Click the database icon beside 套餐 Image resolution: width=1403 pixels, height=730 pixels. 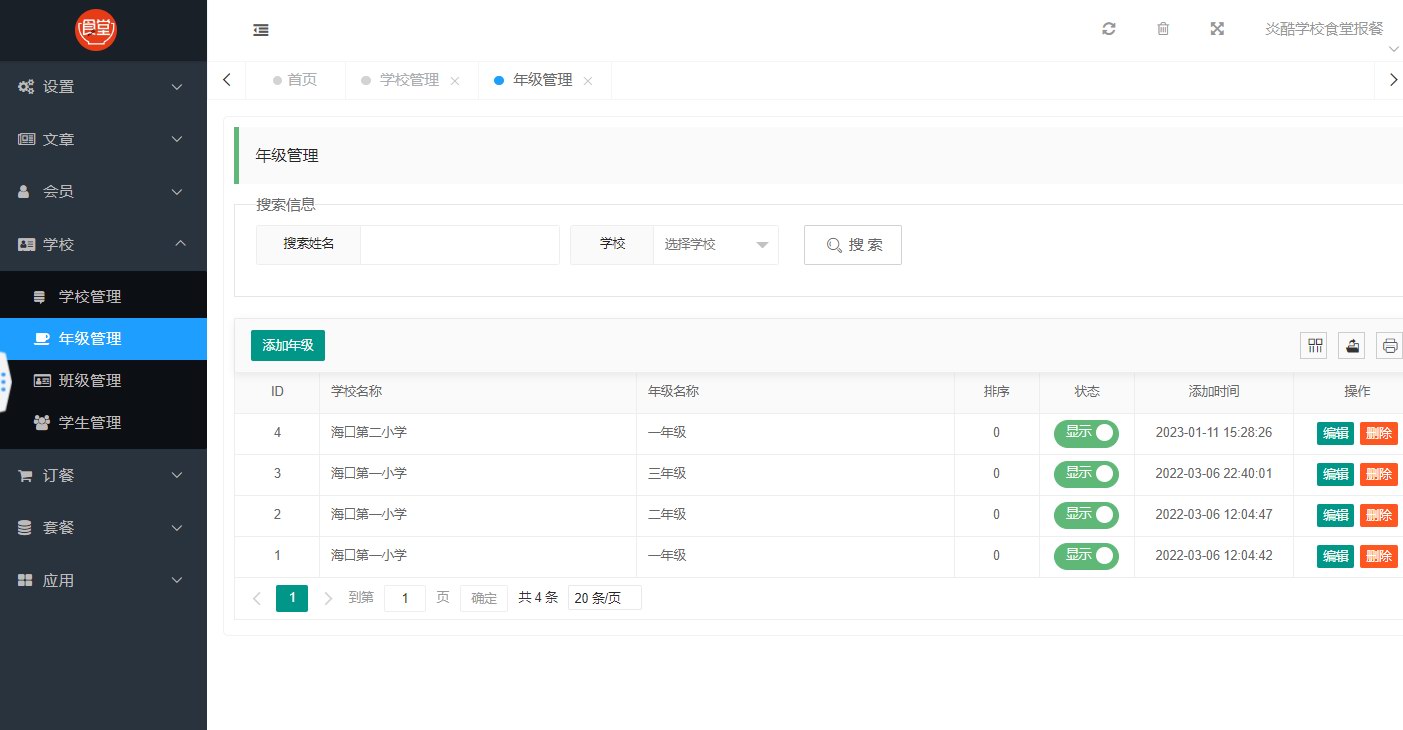point(25,528)
